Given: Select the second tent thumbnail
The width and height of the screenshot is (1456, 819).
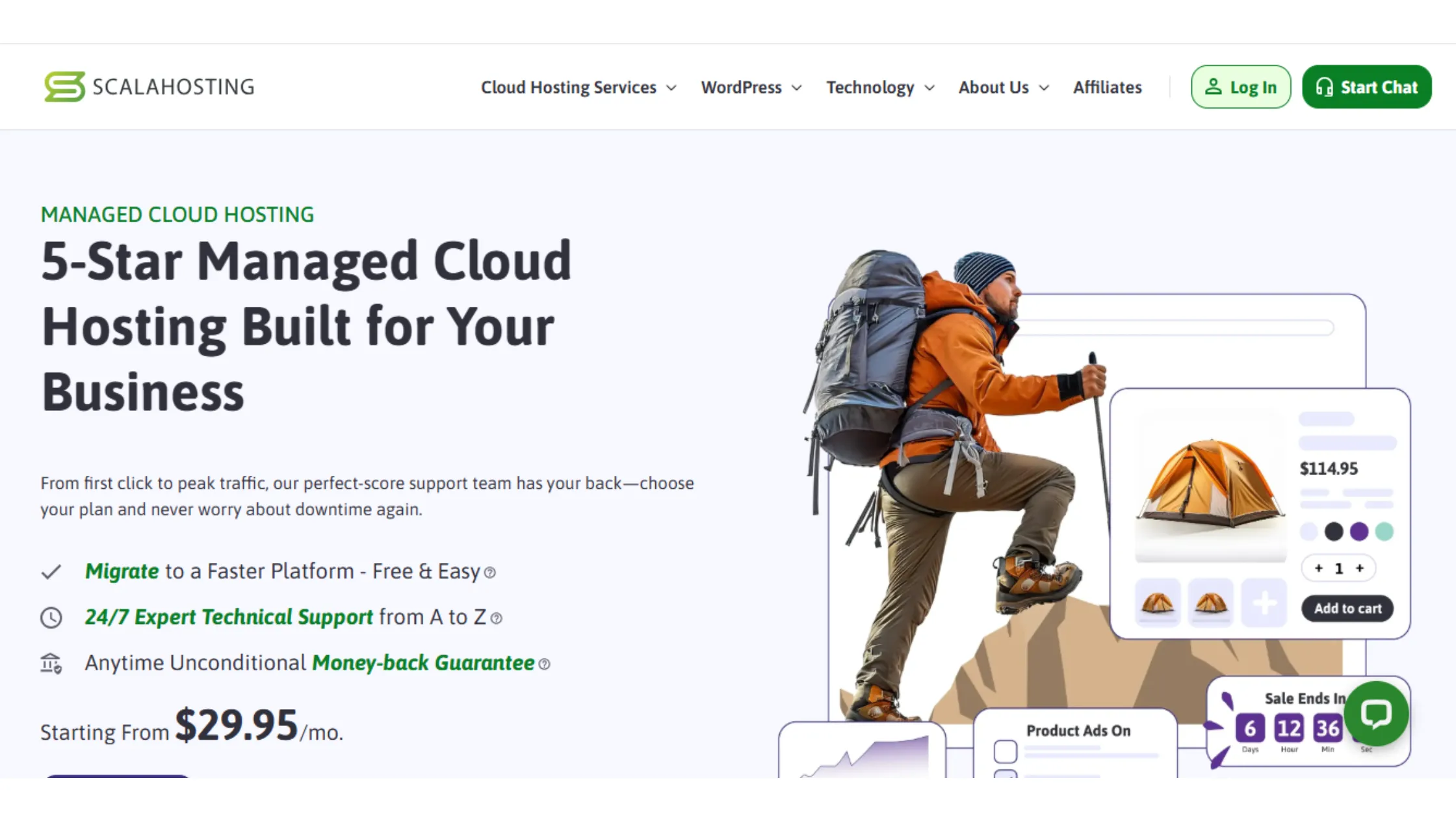Looking at the screenshot, I should (1210, 603).
